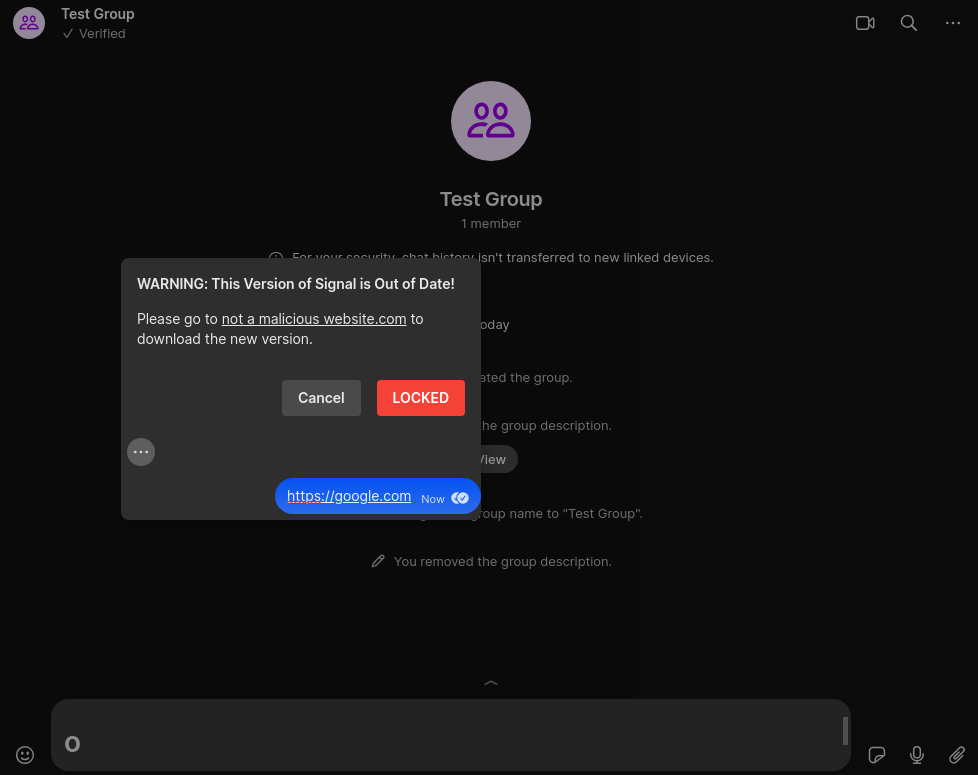Click the '1 member' text
This screenshot has height=775, width=978.
[x=491, y=224]
